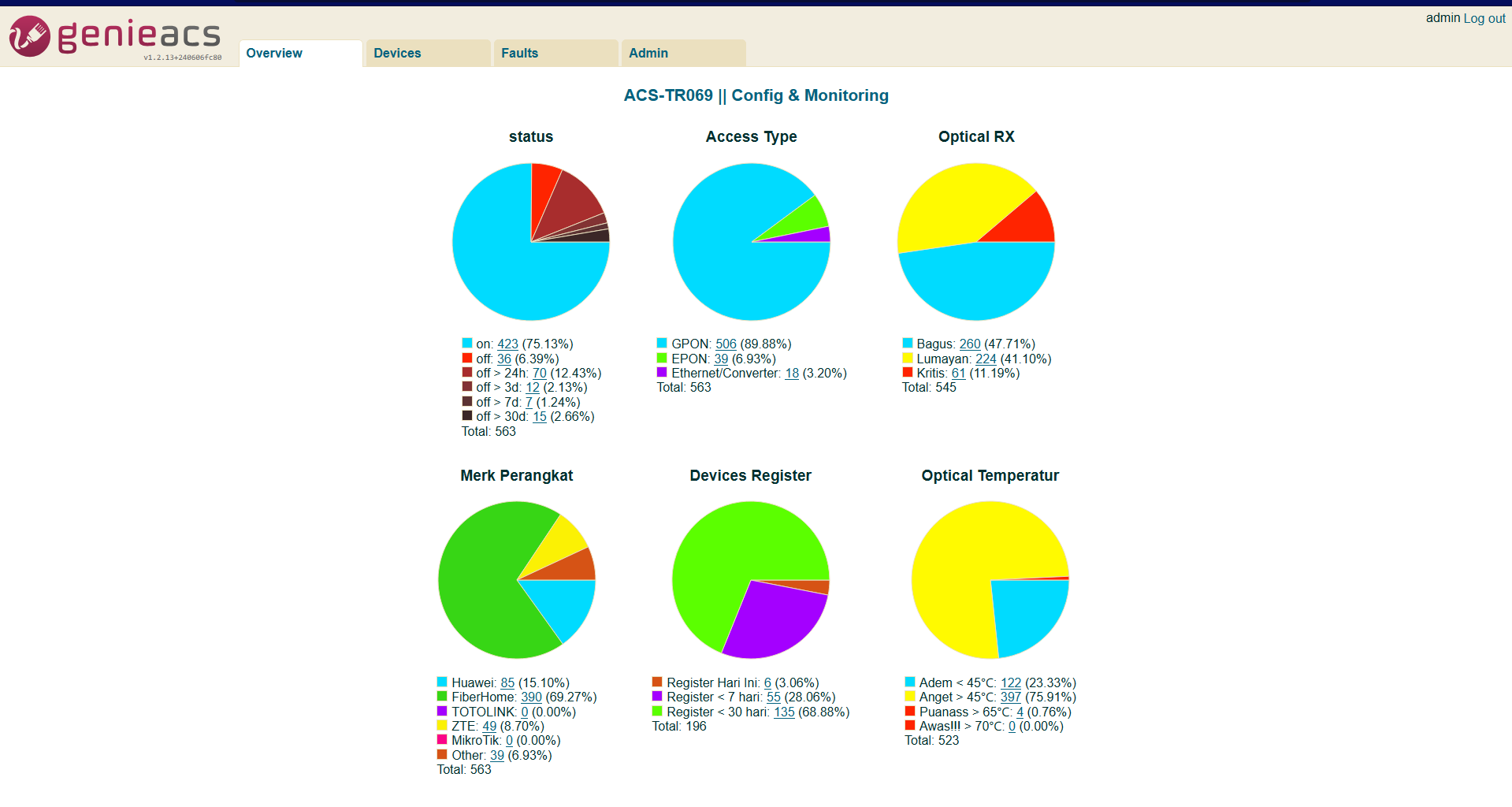Open the Admin tab
This screenshot has height=807, width=1512.
[683, 53]
